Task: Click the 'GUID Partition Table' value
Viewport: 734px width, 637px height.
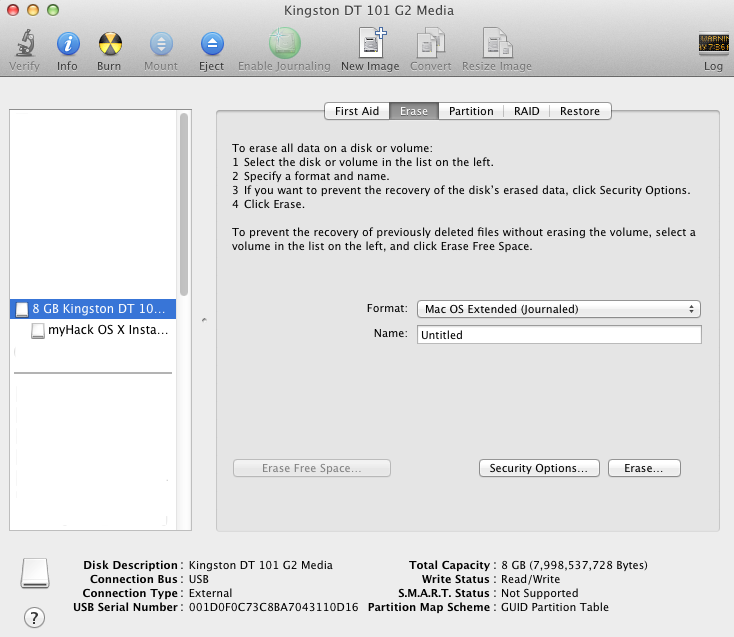Action: coord(555,607)
